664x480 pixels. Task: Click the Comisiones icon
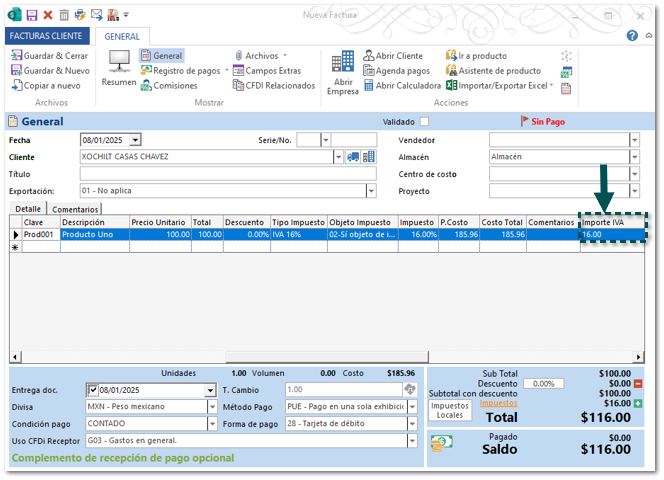click(174, 86)
